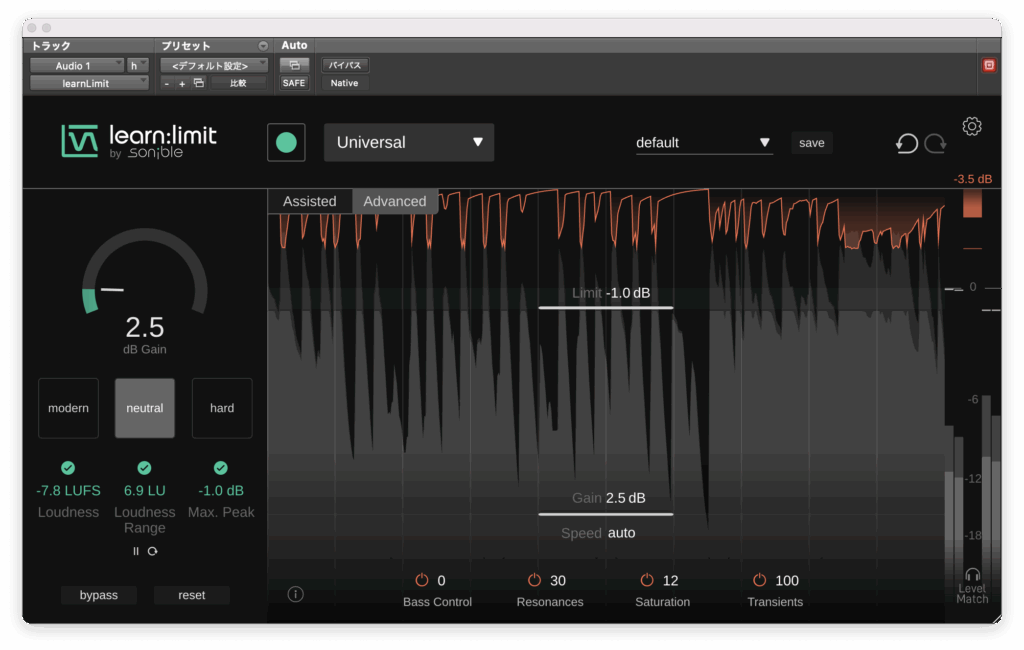Click the Bass Control value 0
Viewport: 1024px width, 650px height.
(441, 580)
